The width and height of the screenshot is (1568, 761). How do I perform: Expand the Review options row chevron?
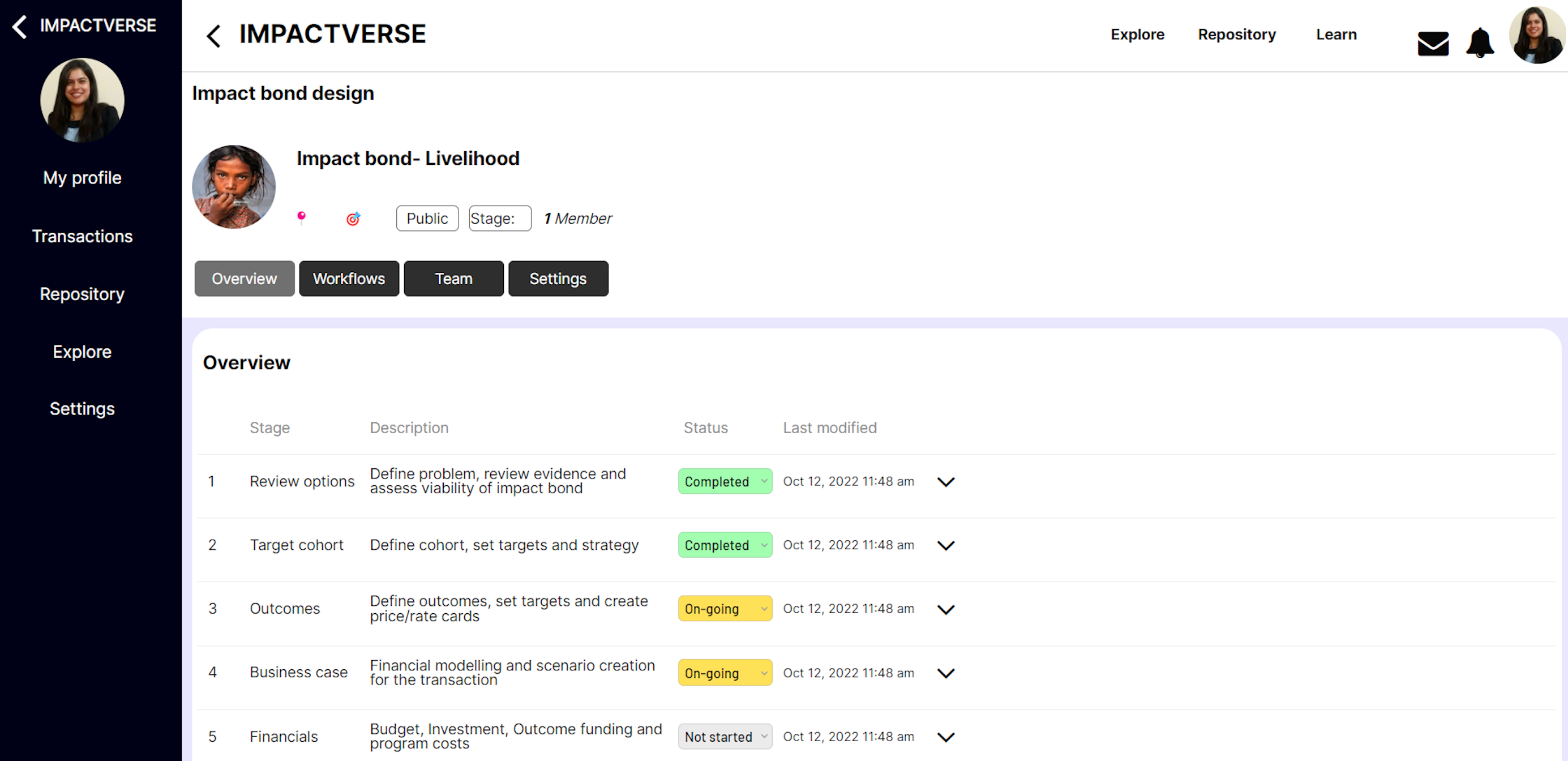coord(946,482)
